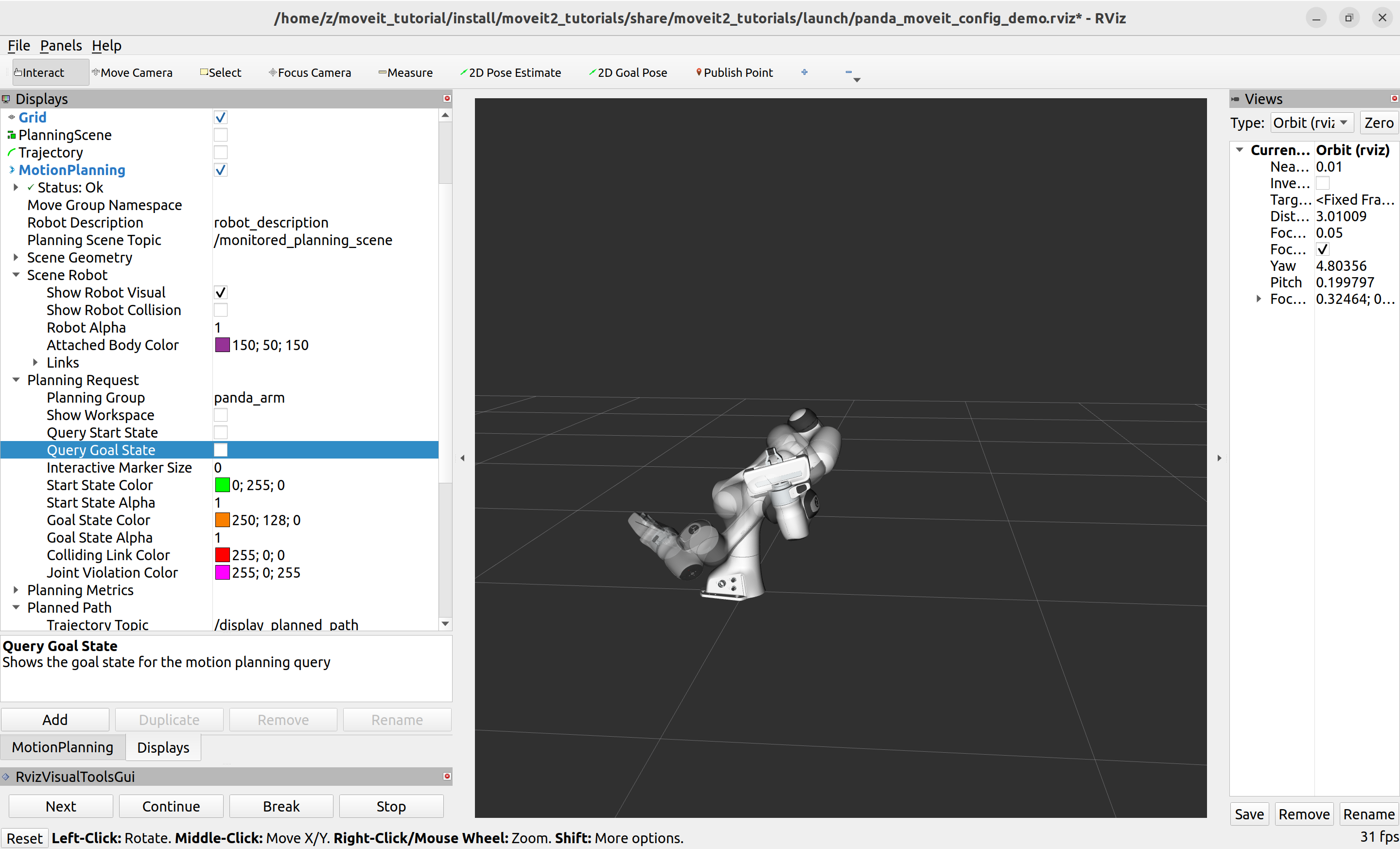Open the Panels menu

(x=61, y=45)
